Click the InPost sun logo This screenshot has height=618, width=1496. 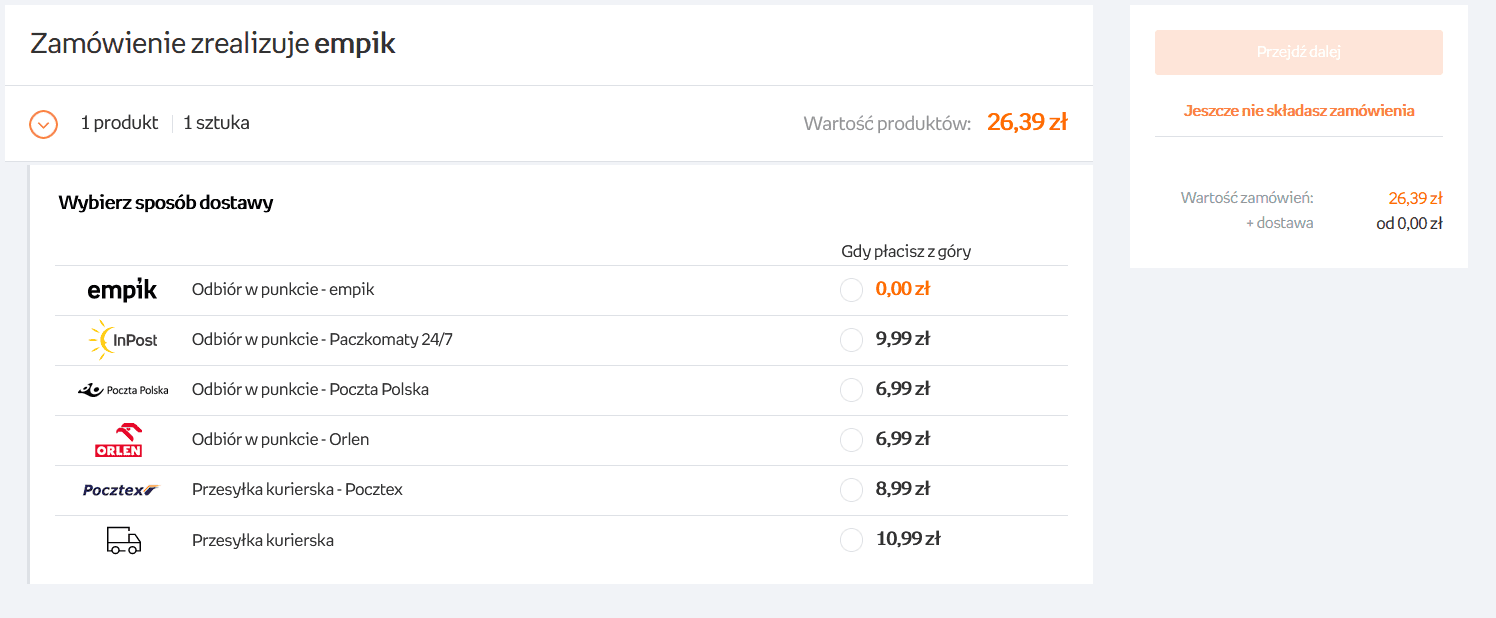click(x=123, y=340)
